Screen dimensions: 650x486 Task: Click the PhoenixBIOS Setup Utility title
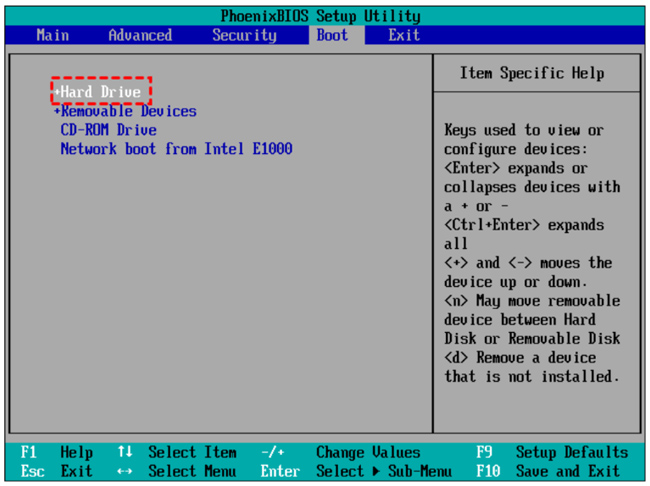coord(320,16)
